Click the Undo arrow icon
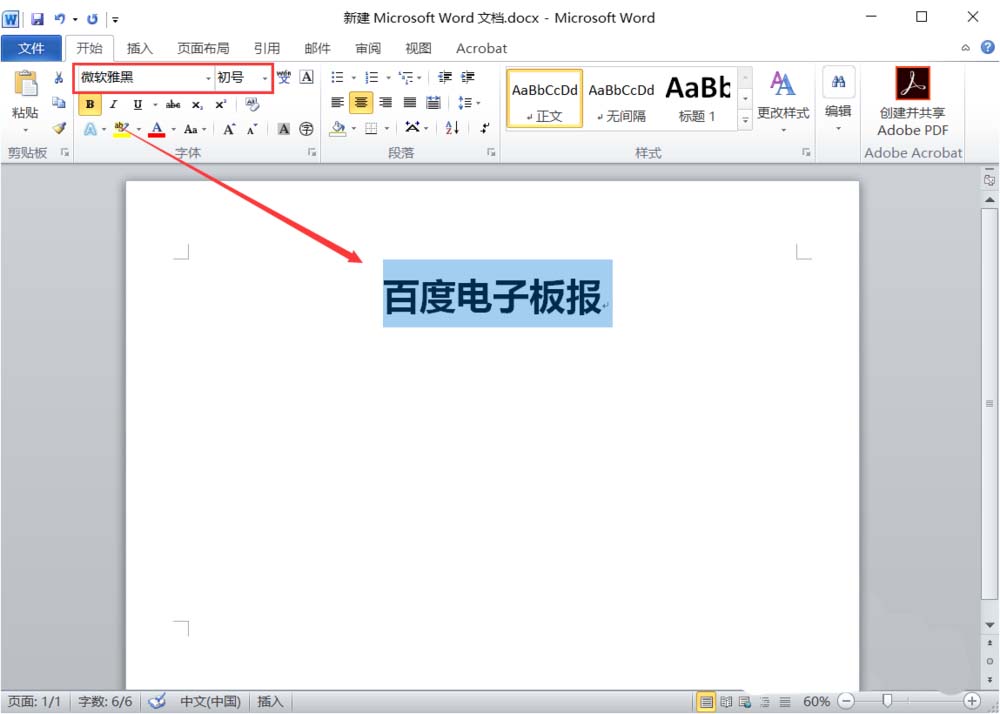This screenshot has height=714, width=1000. (x=59, y=19)
